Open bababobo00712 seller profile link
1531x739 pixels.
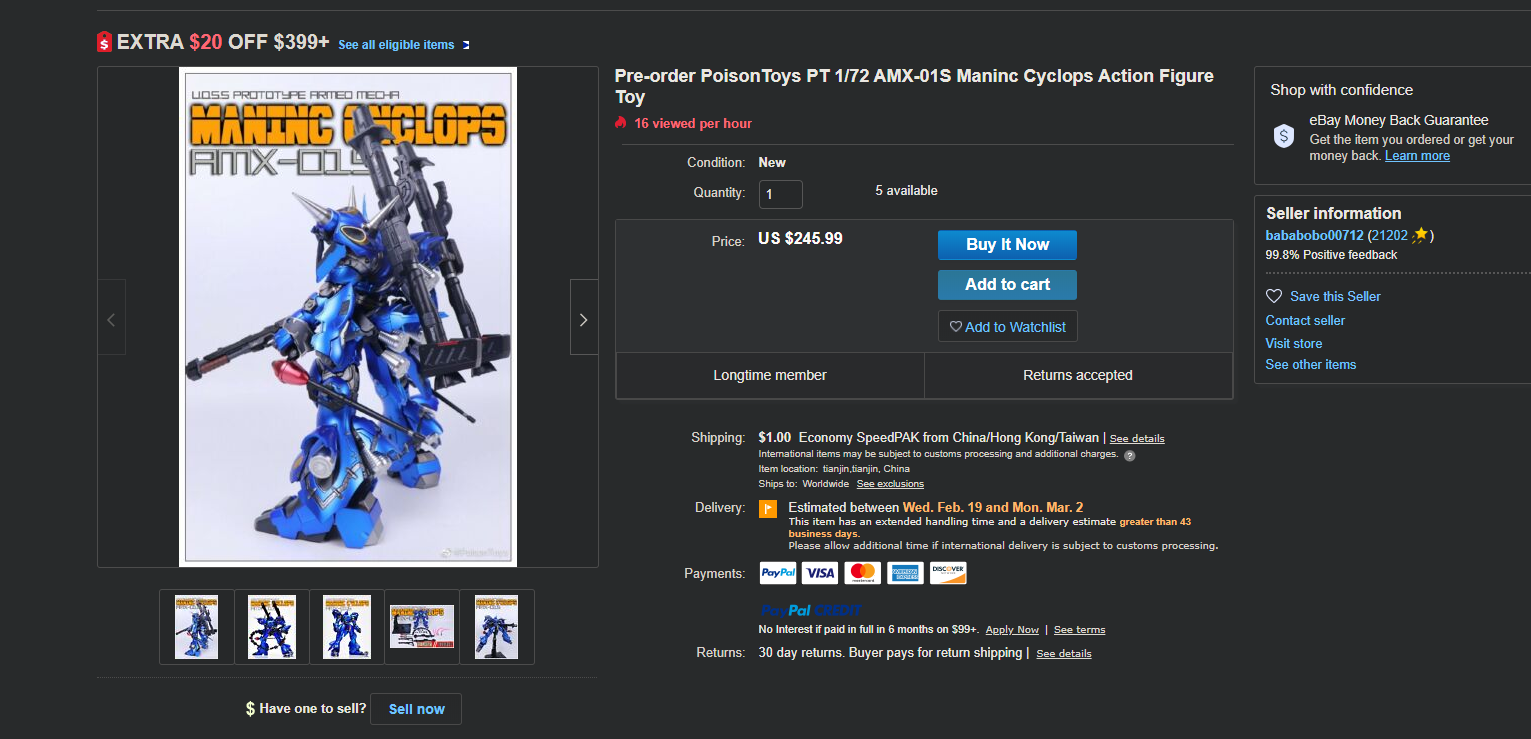1314,236
